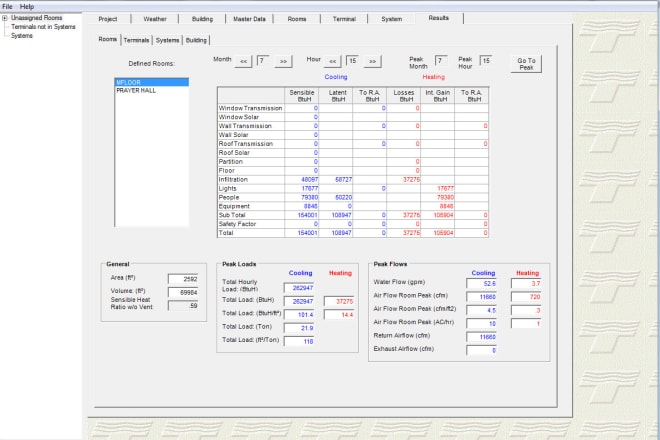Go to previous month with << button
This screenshot has width=660, height=440.
click(243, 62)
